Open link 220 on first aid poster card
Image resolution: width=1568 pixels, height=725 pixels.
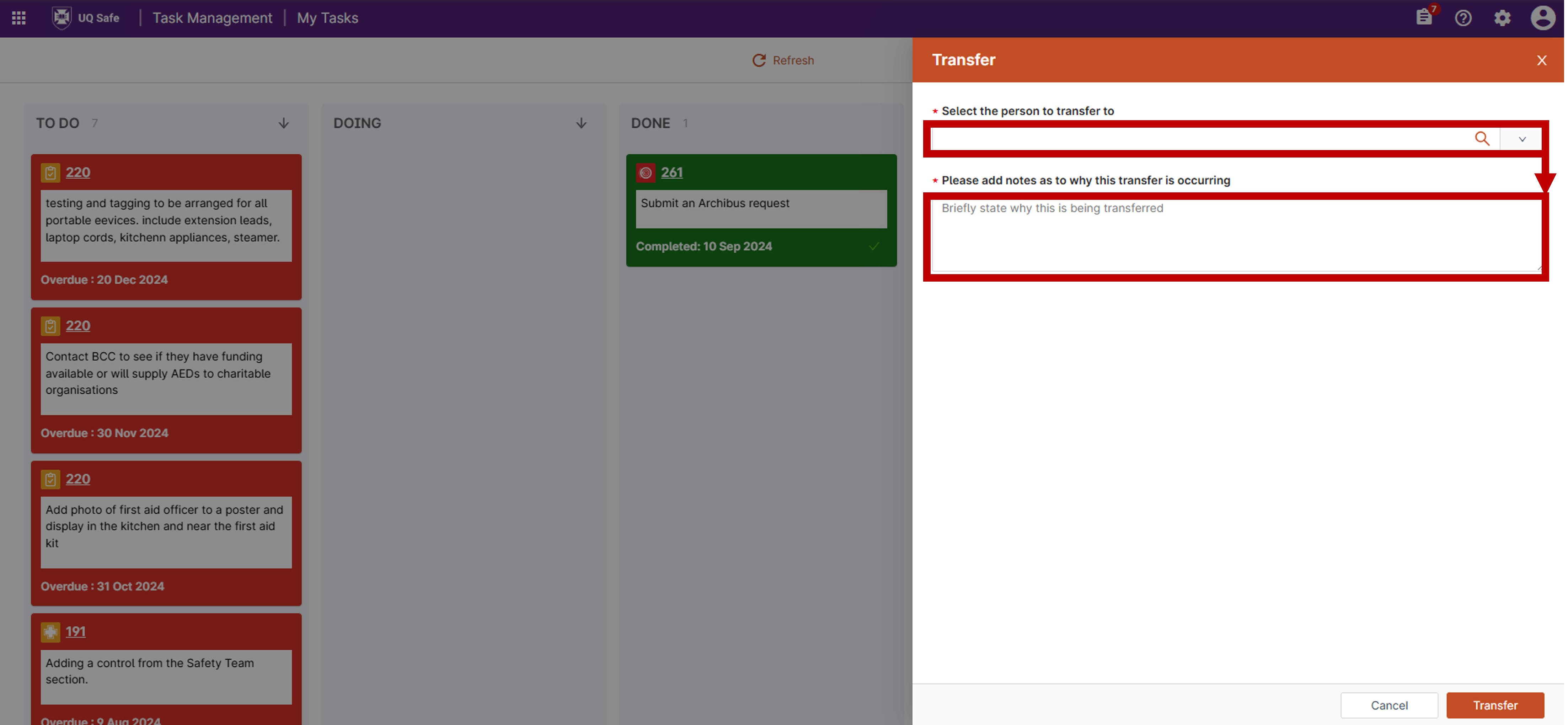[x=78, y=479]
